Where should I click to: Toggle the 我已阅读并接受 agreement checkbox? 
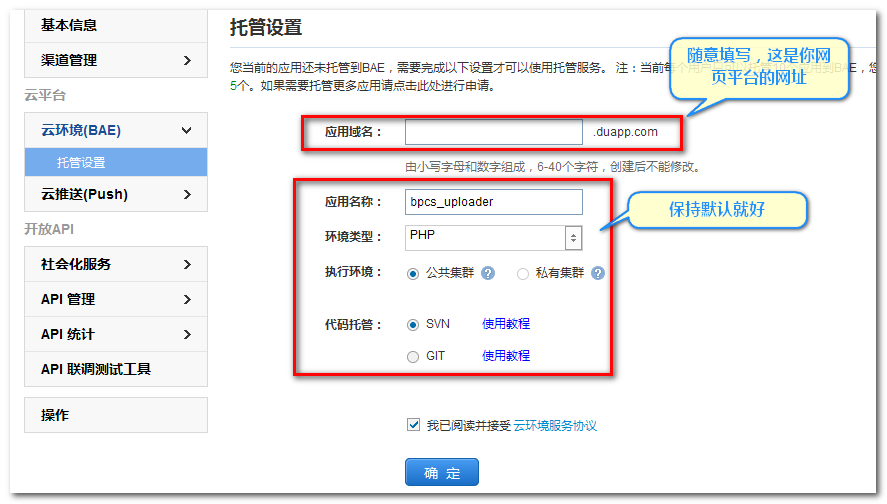pos(414,424)
